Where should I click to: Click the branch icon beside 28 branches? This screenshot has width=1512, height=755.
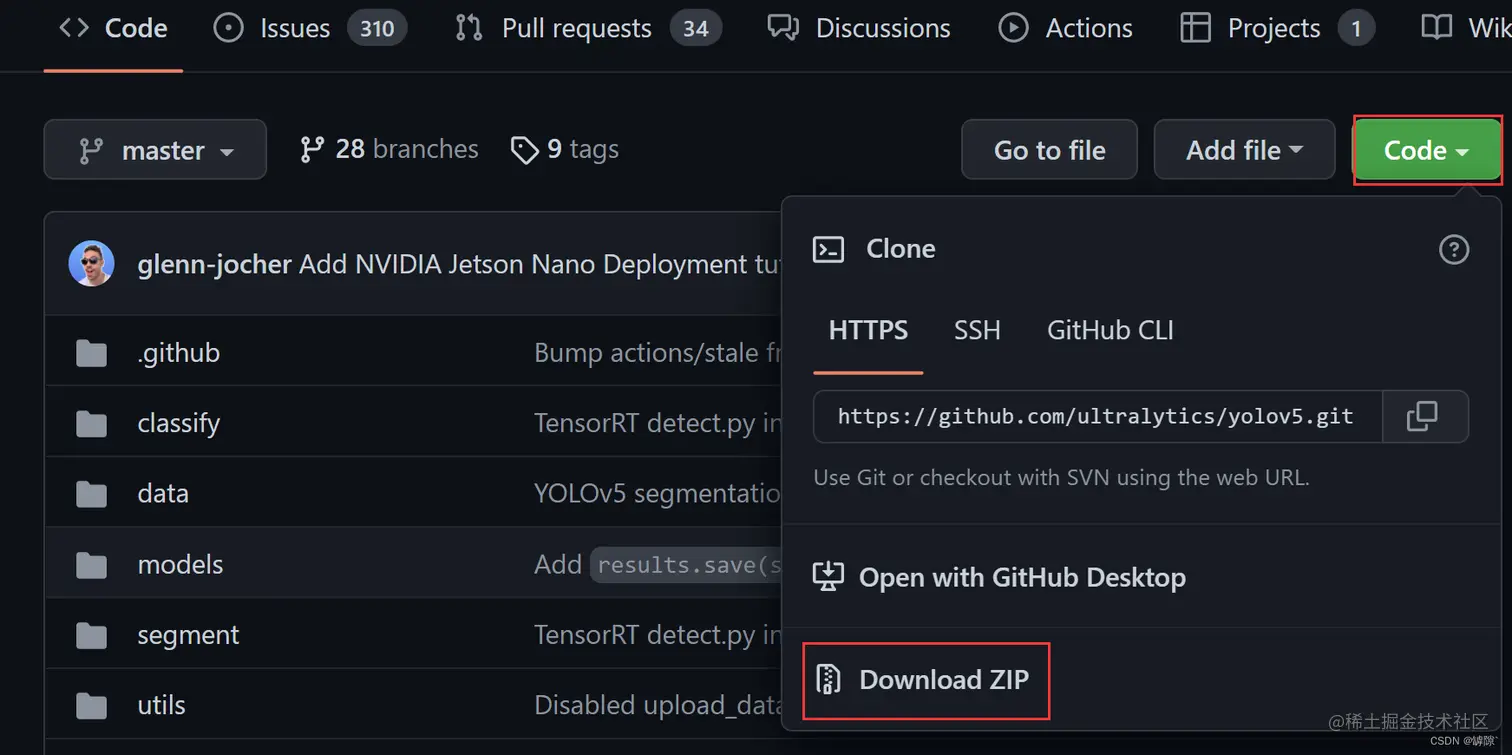(x=311, y=150)
